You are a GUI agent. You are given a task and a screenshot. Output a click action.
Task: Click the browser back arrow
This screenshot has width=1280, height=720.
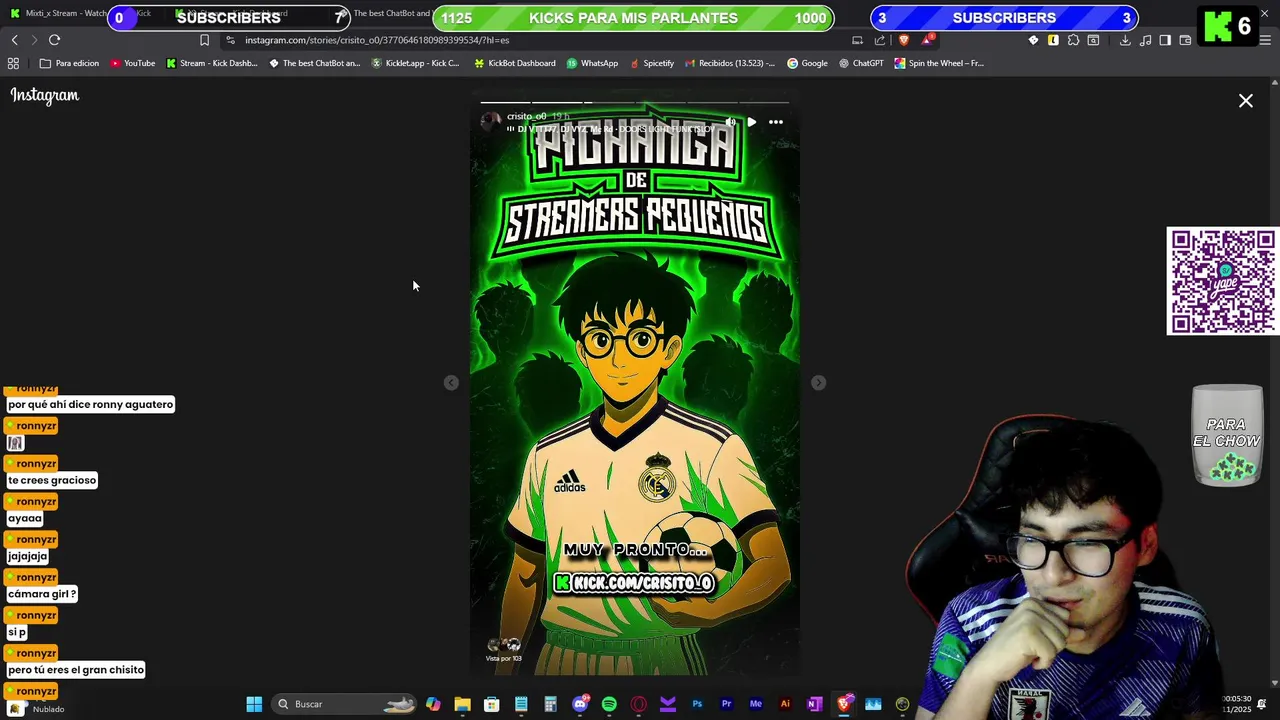[14, 40]
